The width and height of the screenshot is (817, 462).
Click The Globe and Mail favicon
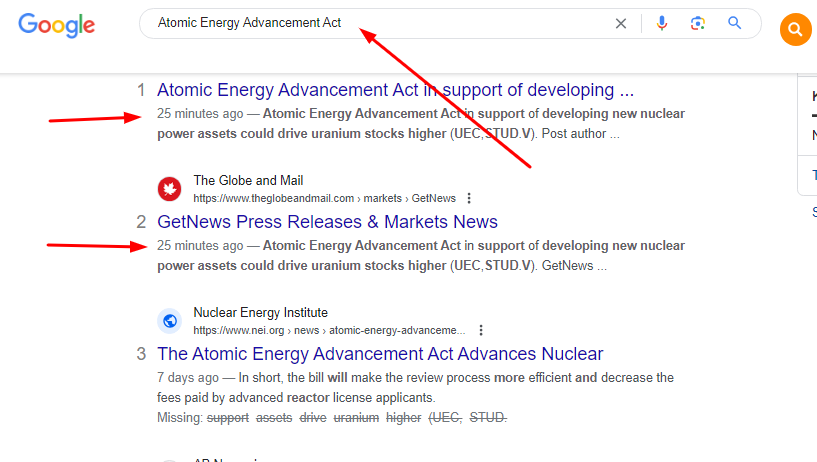pyautogui.click(x=169, y=189)
